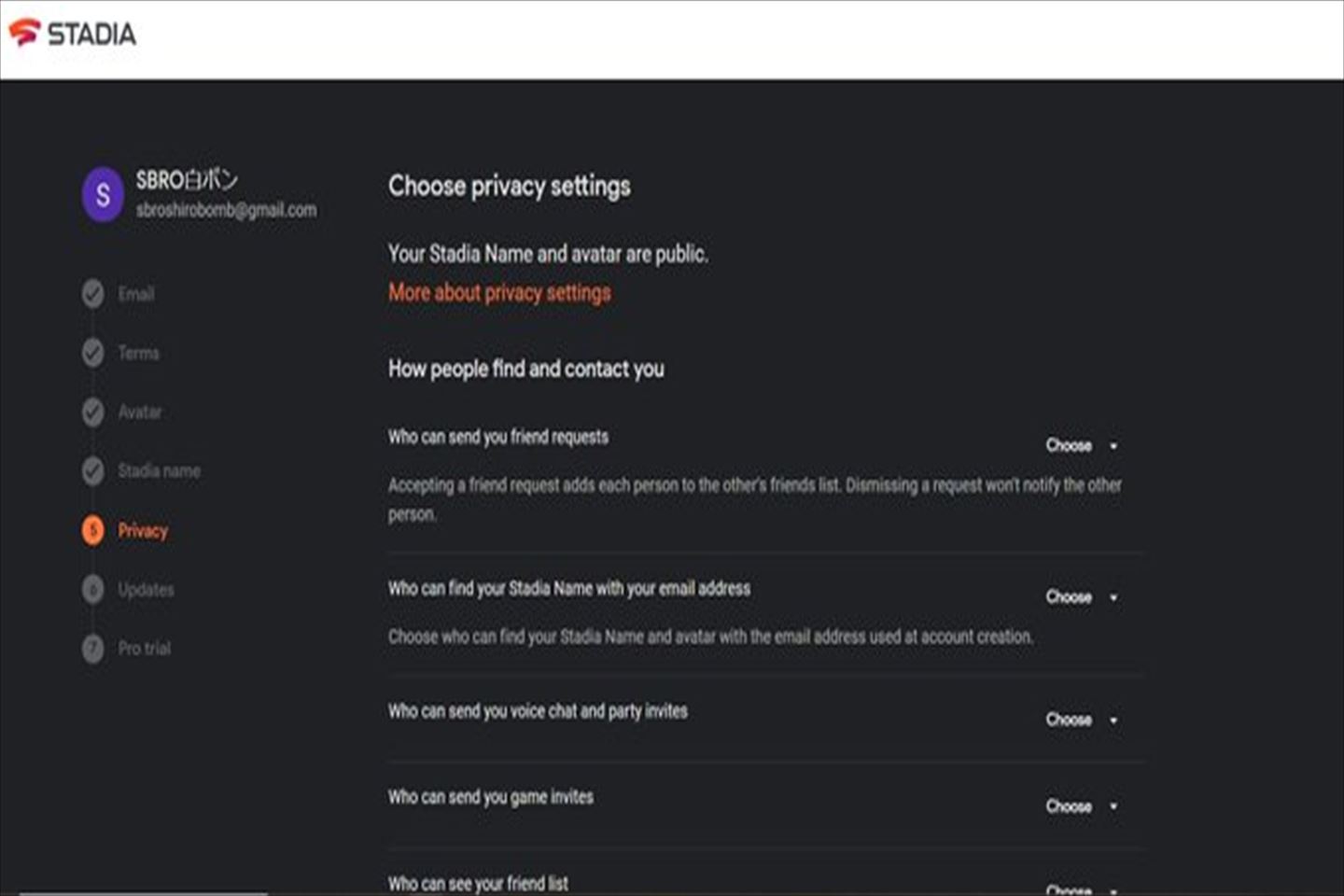Click the purple S account avatar
Screen dimensions: 1344x896
(103, 195)
